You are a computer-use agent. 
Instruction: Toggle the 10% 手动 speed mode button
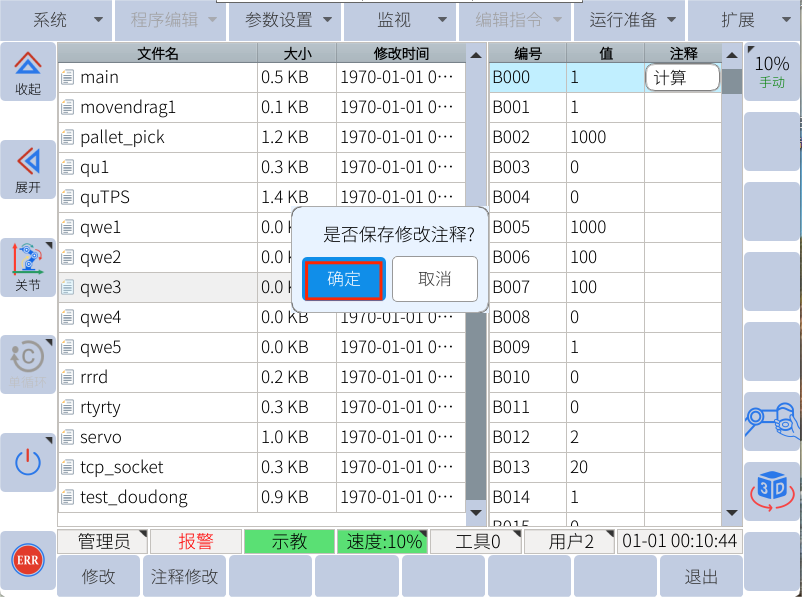pos(772,72)
